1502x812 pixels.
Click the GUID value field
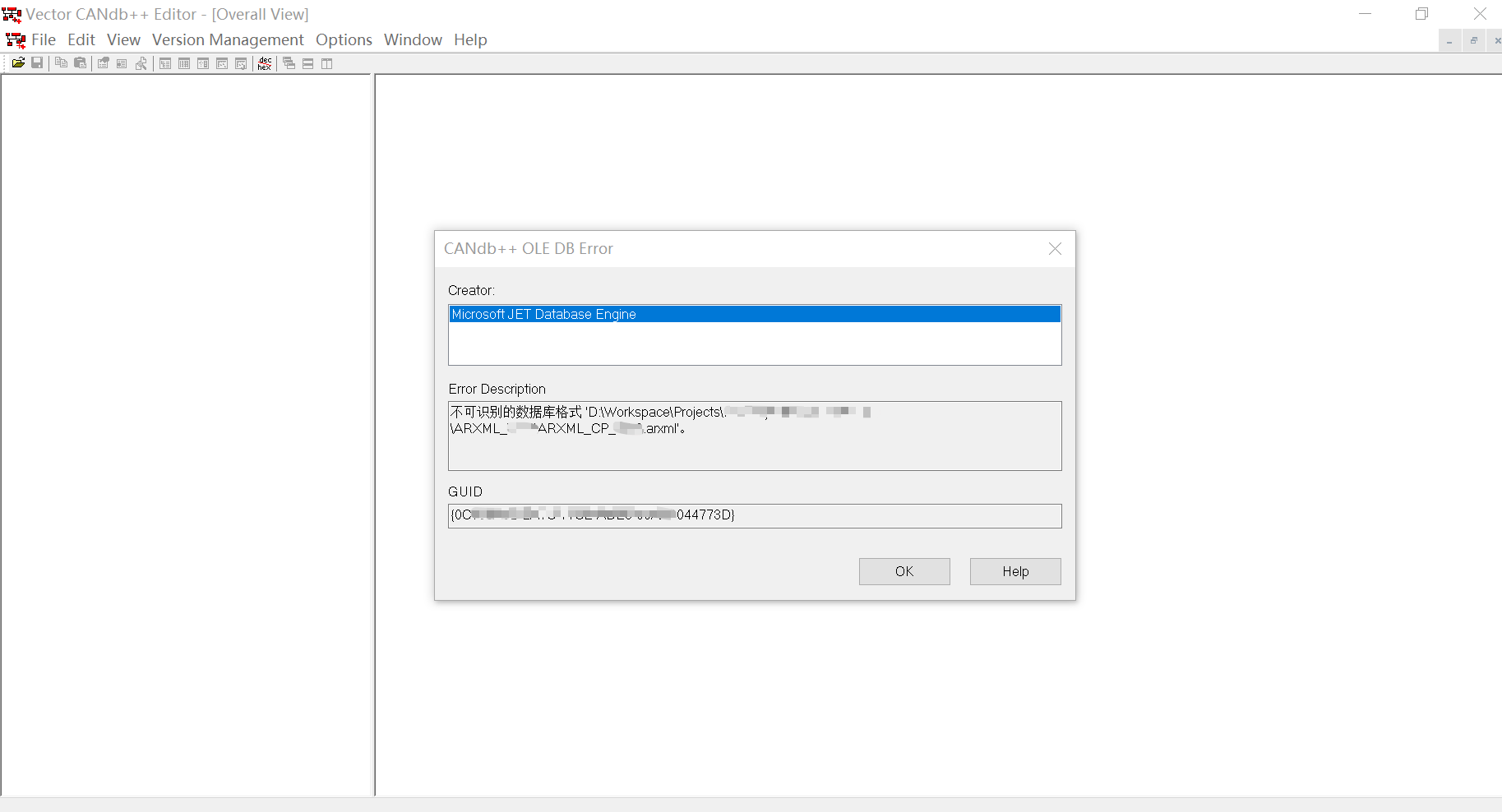[755, 515]
